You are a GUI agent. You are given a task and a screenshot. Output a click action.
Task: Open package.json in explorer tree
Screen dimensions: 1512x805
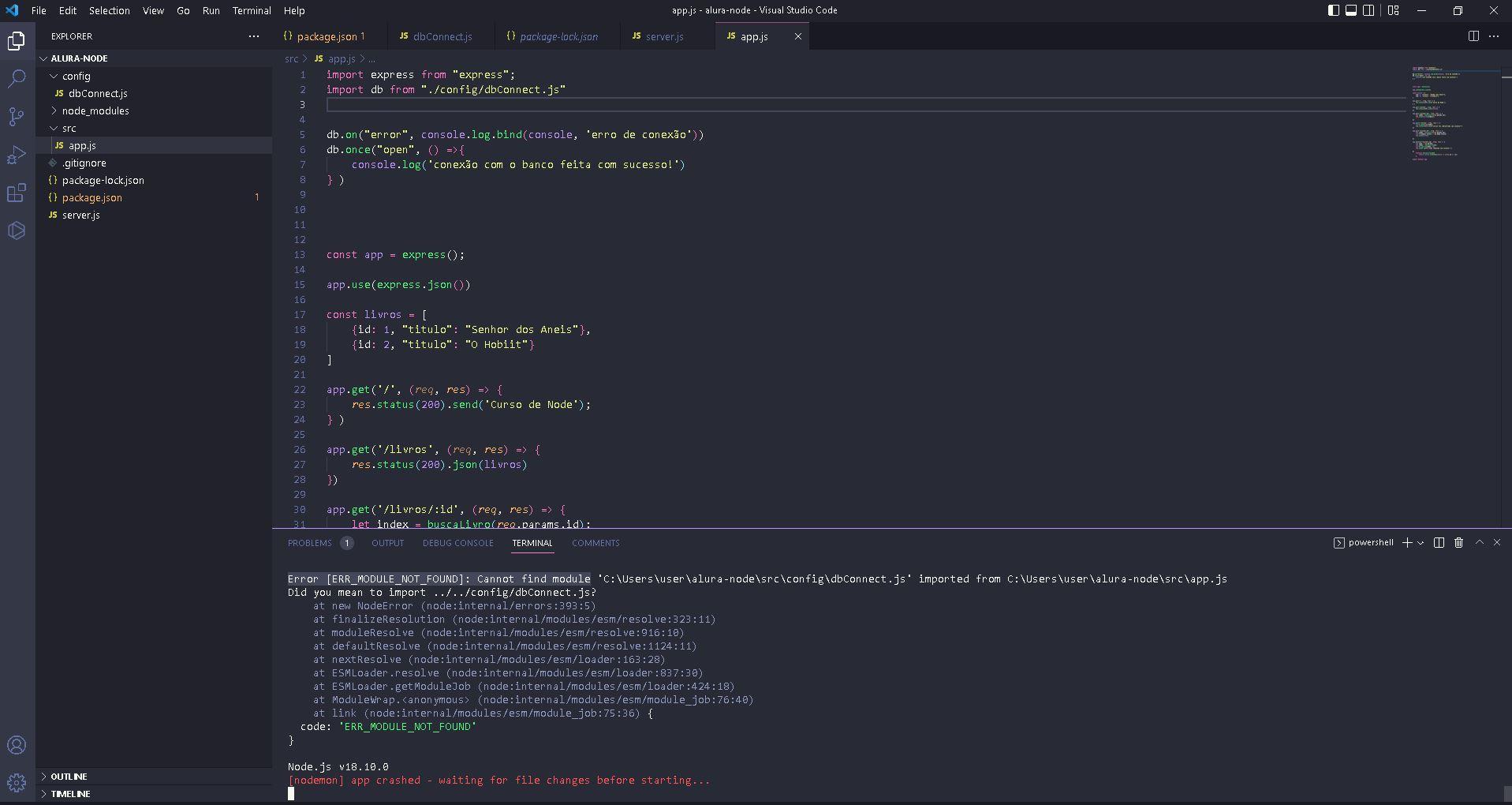[154, 197]
